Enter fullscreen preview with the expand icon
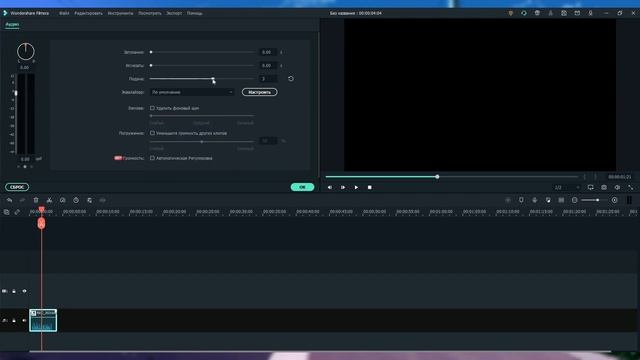The width and height of the screenshot is (640, 360). (x=631, y=187)
